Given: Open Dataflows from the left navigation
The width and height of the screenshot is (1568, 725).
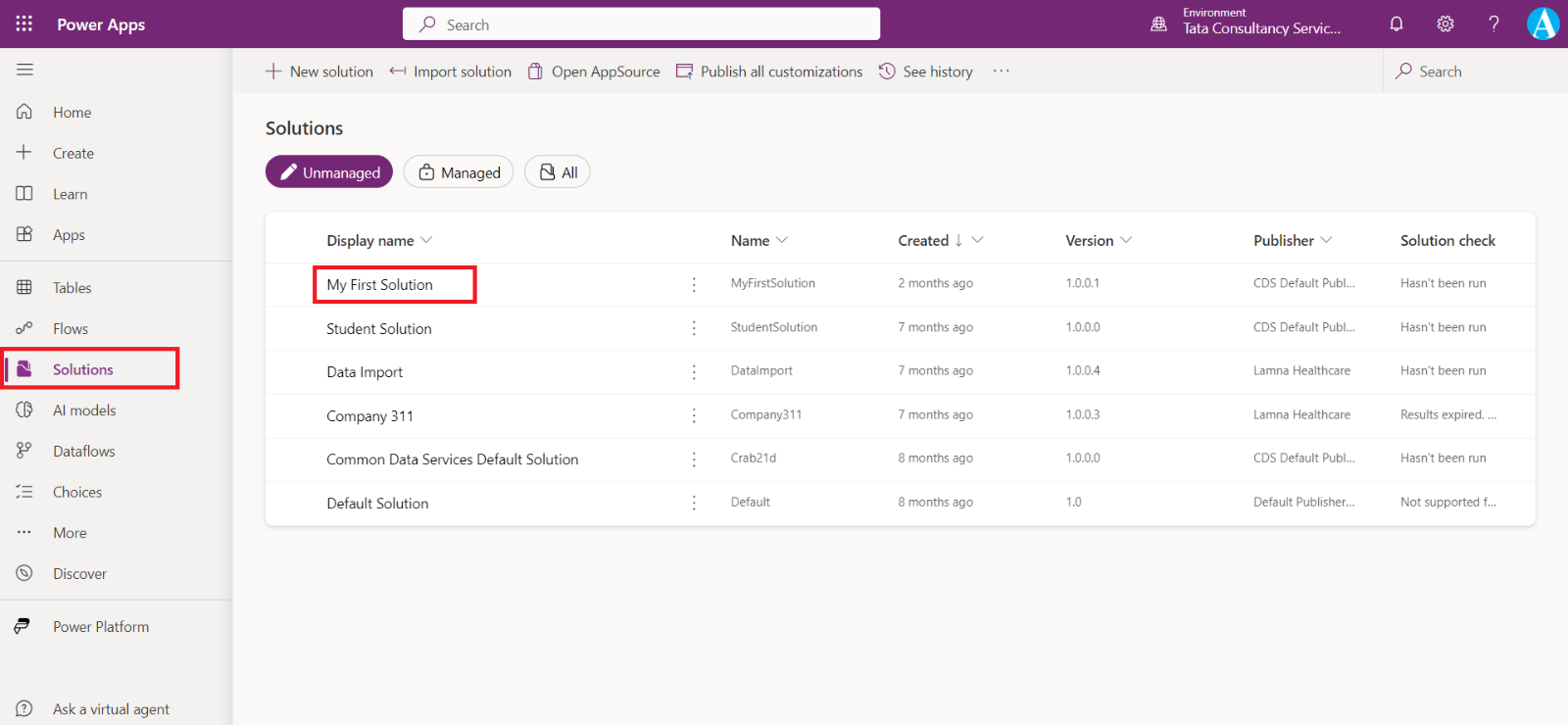Looking at the screenshot, I should click(83, 452).
